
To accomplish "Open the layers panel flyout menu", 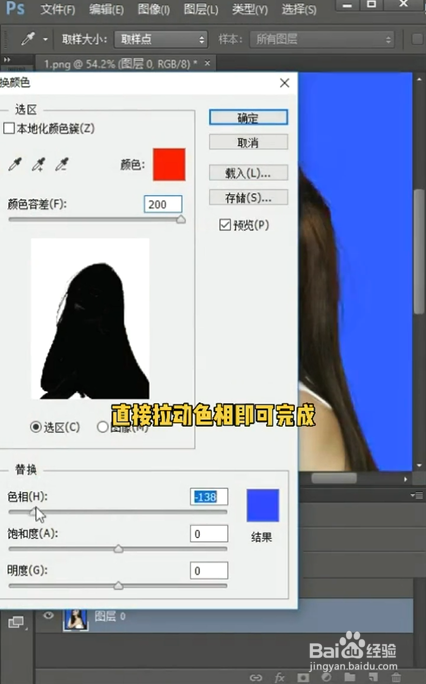I will (x=417, y=495).
